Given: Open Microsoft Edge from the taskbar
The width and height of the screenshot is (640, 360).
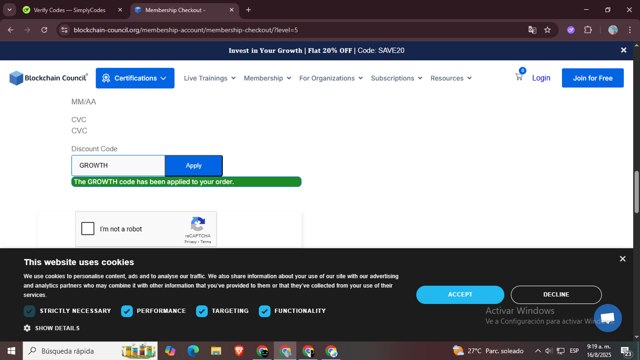Looking at the screenshot, I should point(193,351).
